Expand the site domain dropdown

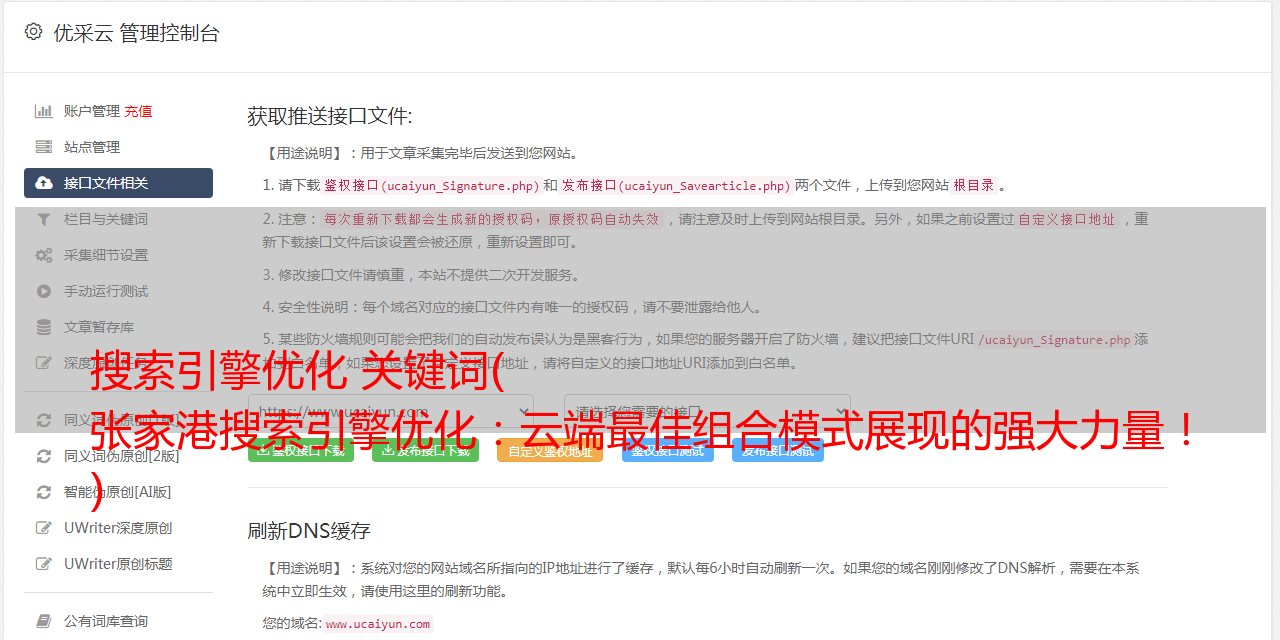click(390, 411)
